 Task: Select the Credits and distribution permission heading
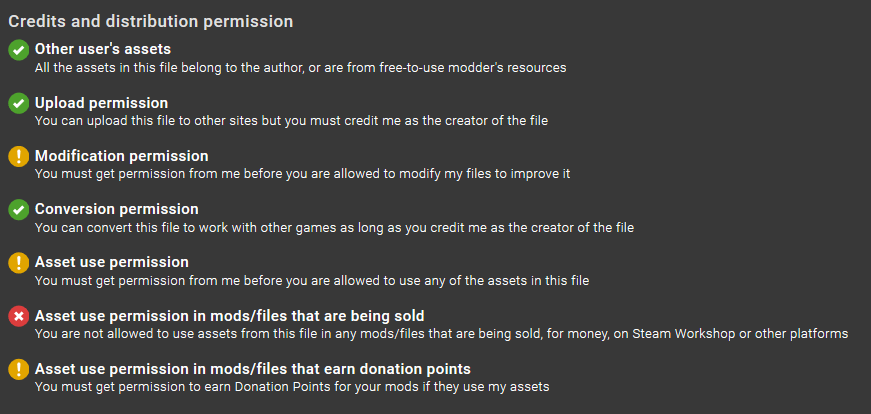coord(151,22)
